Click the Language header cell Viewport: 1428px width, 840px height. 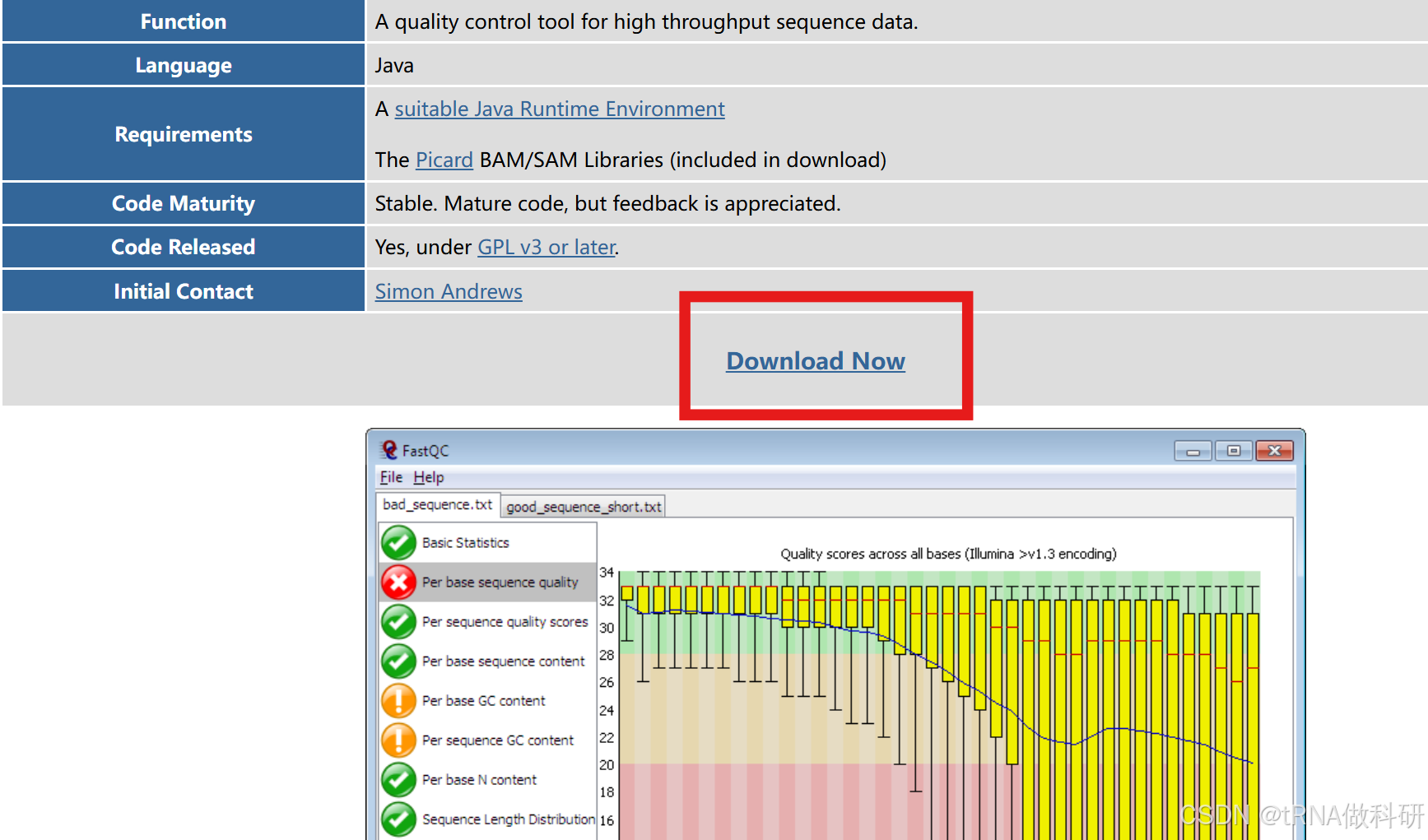click(x=184, y=65)
